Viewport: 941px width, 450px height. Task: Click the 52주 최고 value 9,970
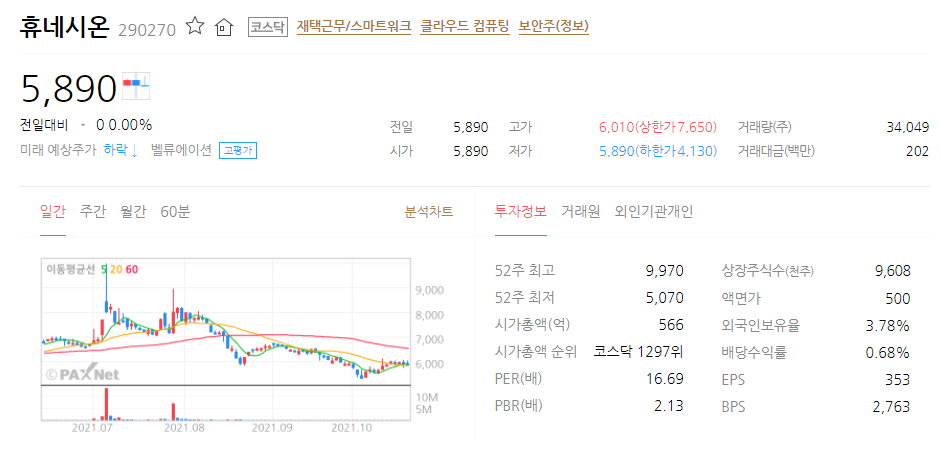664,271
